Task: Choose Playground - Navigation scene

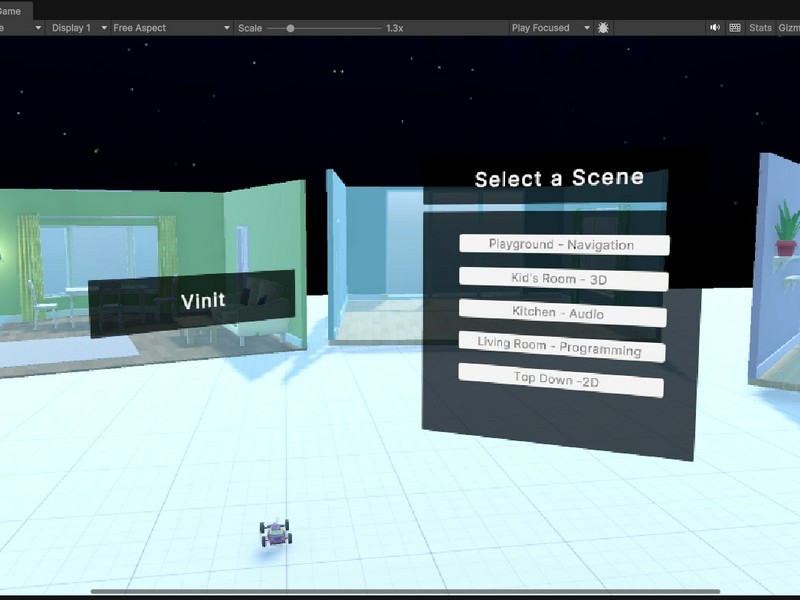Action: coord(563,244)
